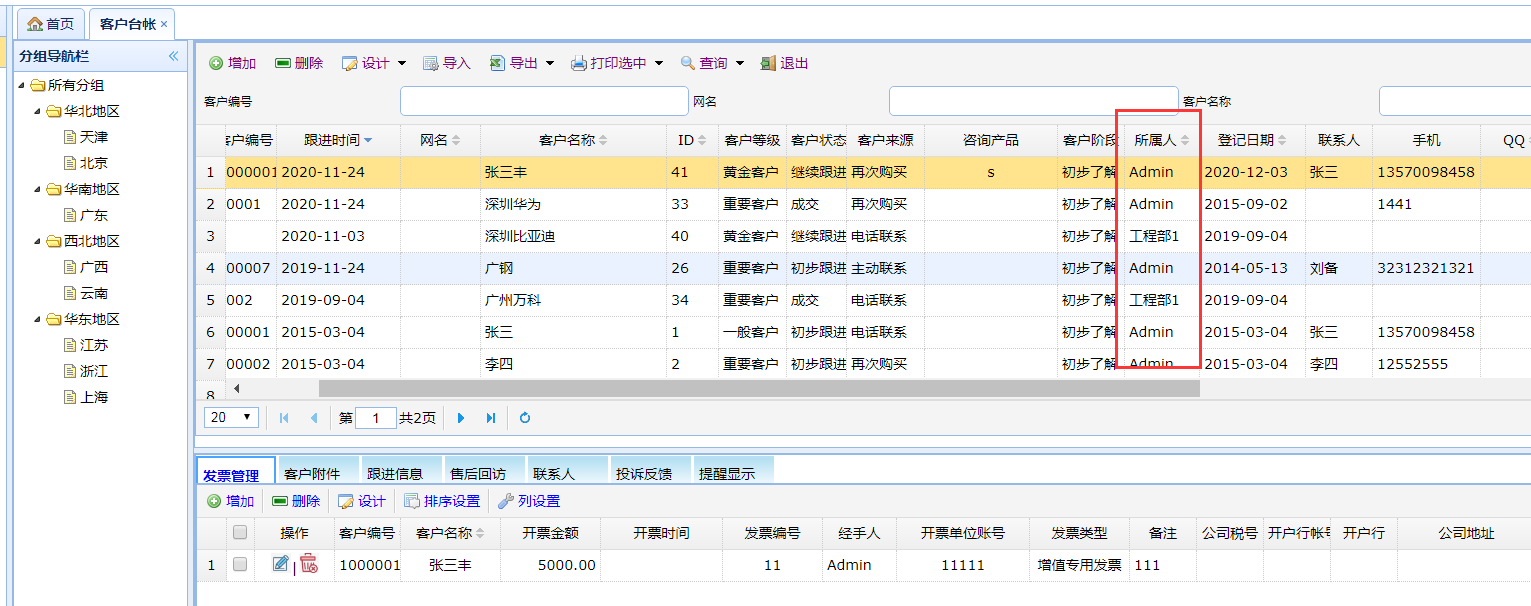Sort by ID column header
The height and width of the screenshot is (606, 1531).
click(x=692, y=140)
